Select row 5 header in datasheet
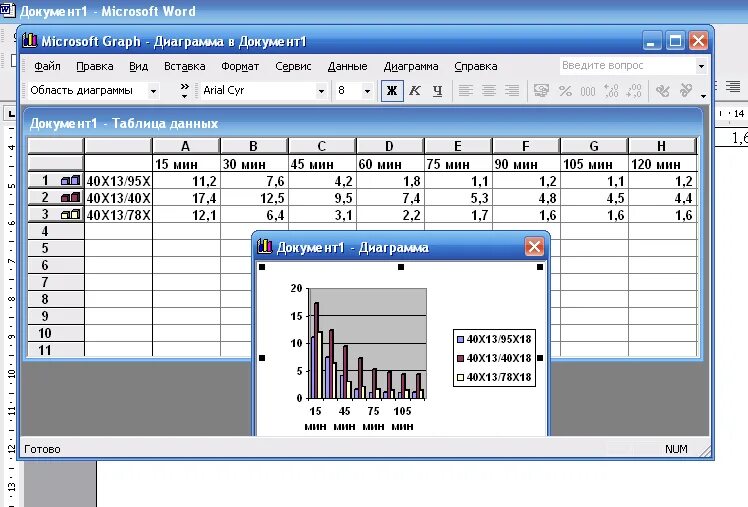748x507 pixels. 56,248
